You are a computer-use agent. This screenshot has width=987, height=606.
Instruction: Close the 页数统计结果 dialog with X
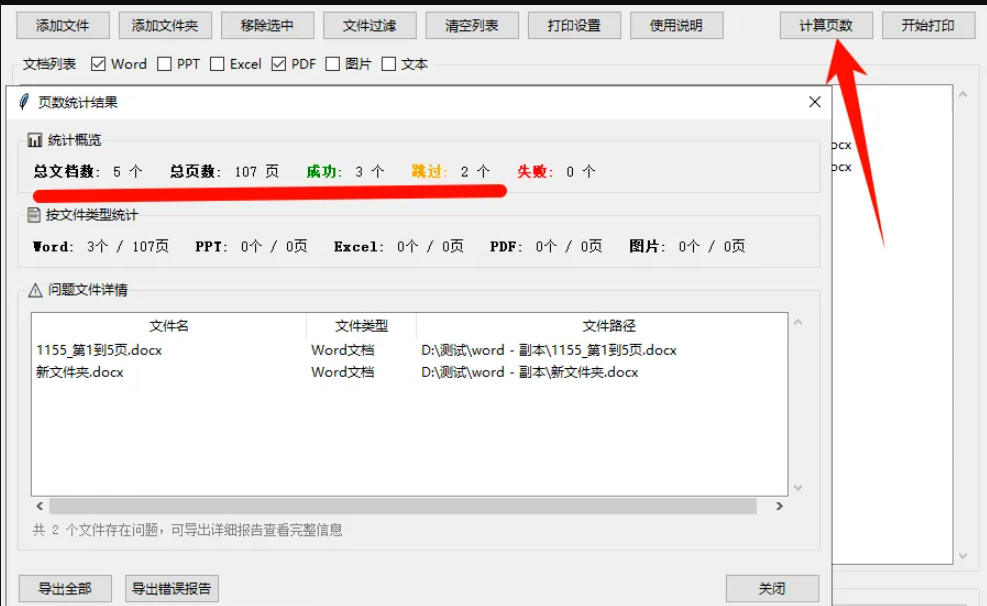pos(815,102)
